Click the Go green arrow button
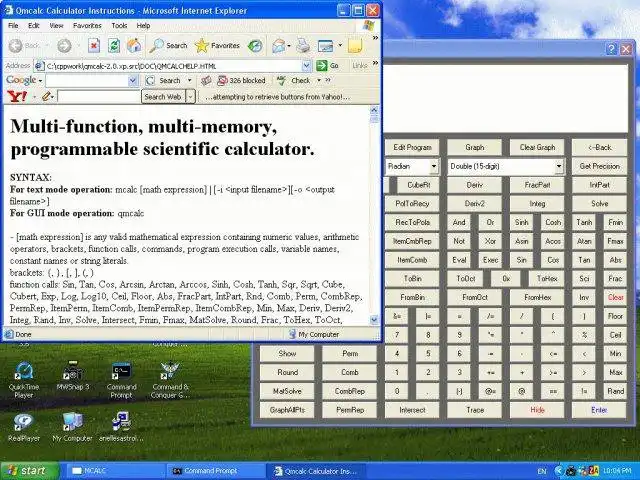The image size is (640, 480). click(x=322, y=65)
